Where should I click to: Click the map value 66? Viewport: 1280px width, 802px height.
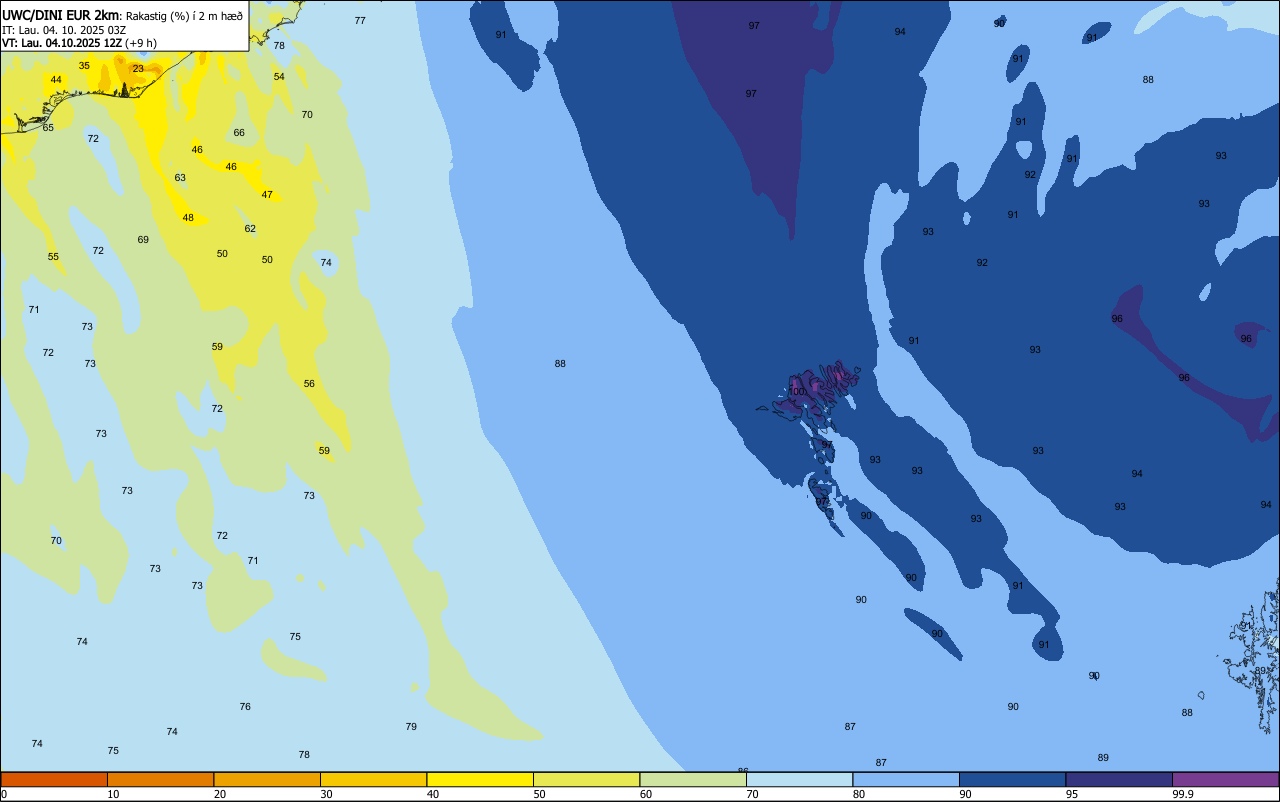click(x=239, y=133)
